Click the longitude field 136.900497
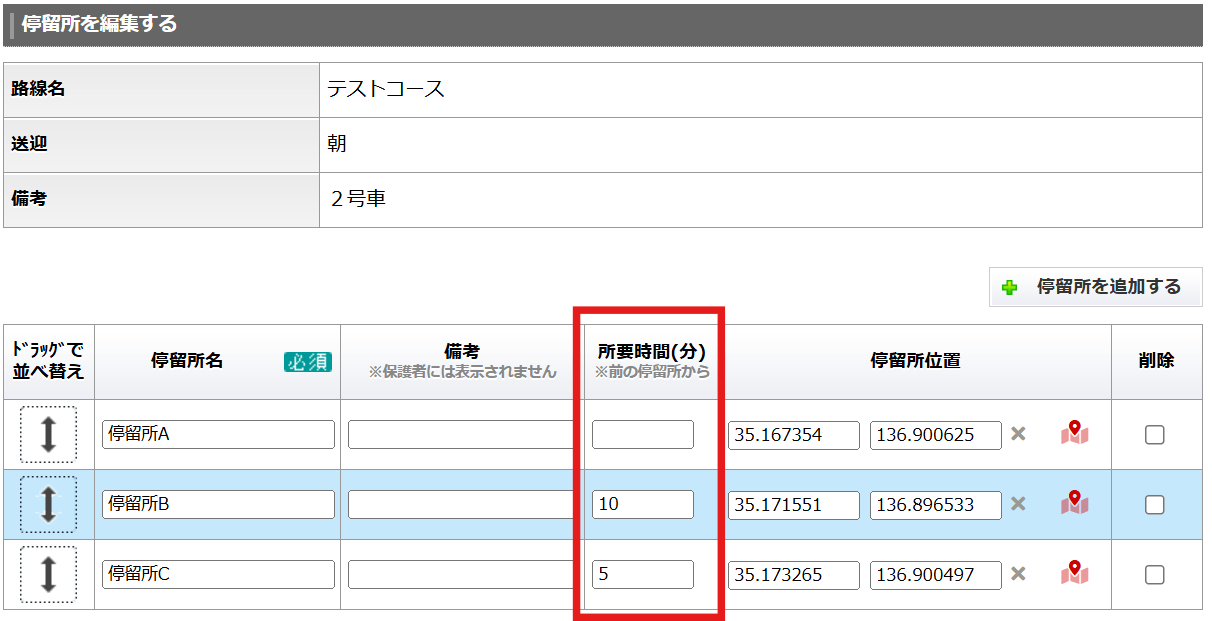Screen dimensions: 1212x621 click(x=936, y=575)
